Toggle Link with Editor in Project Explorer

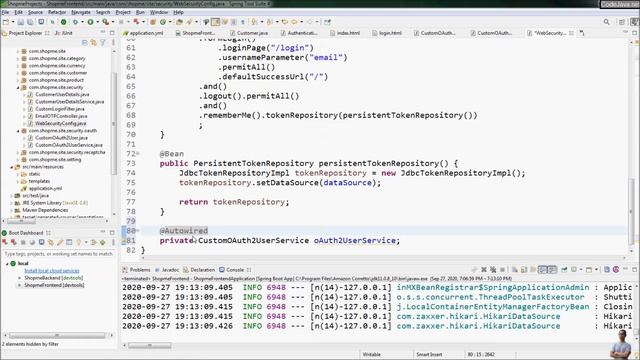point(93,42)
